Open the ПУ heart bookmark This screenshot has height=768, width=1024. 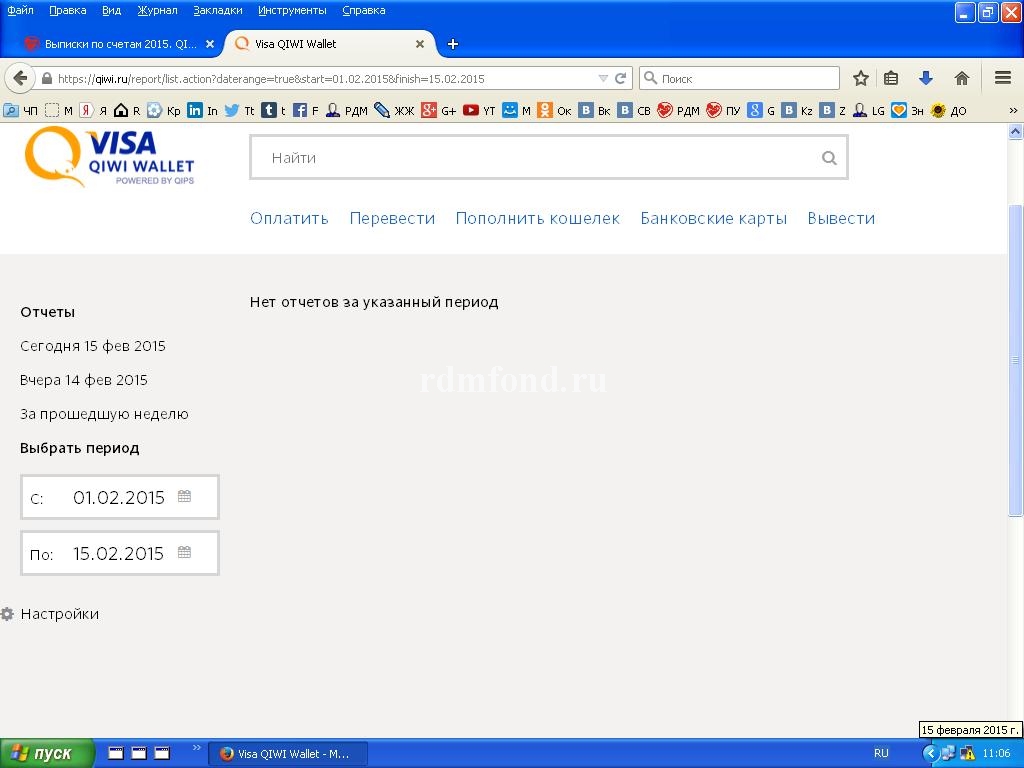tap(723, 110)
